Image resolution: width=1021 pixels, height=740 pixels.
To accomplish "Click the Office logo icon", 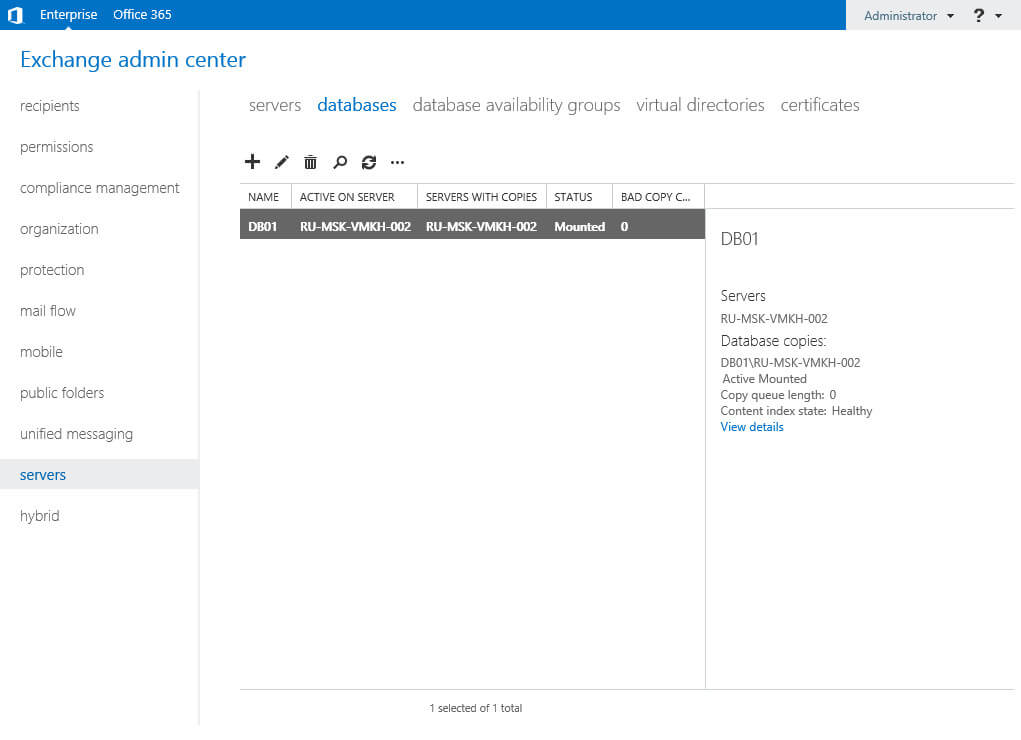I will coord(16,15).
